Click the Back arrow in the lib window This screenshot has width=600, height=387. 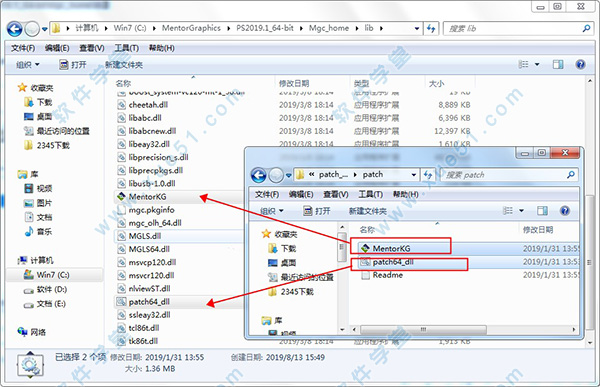coord(15,29)
